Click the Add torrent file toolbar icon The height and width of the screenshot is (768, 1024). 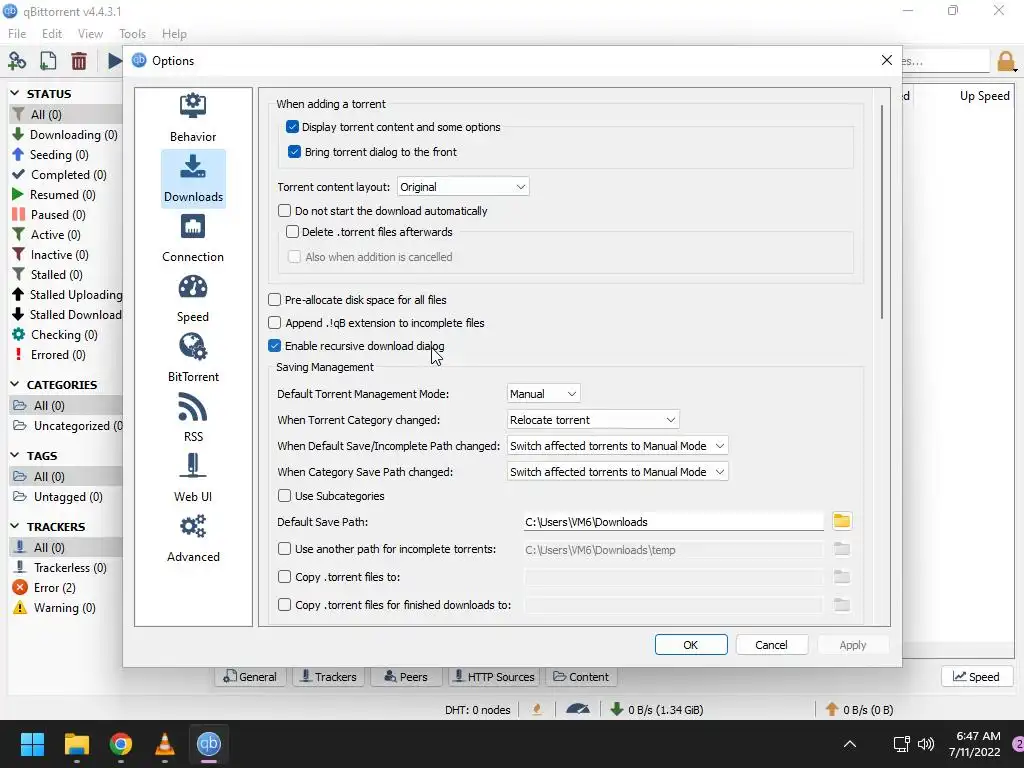pos(48,61)
